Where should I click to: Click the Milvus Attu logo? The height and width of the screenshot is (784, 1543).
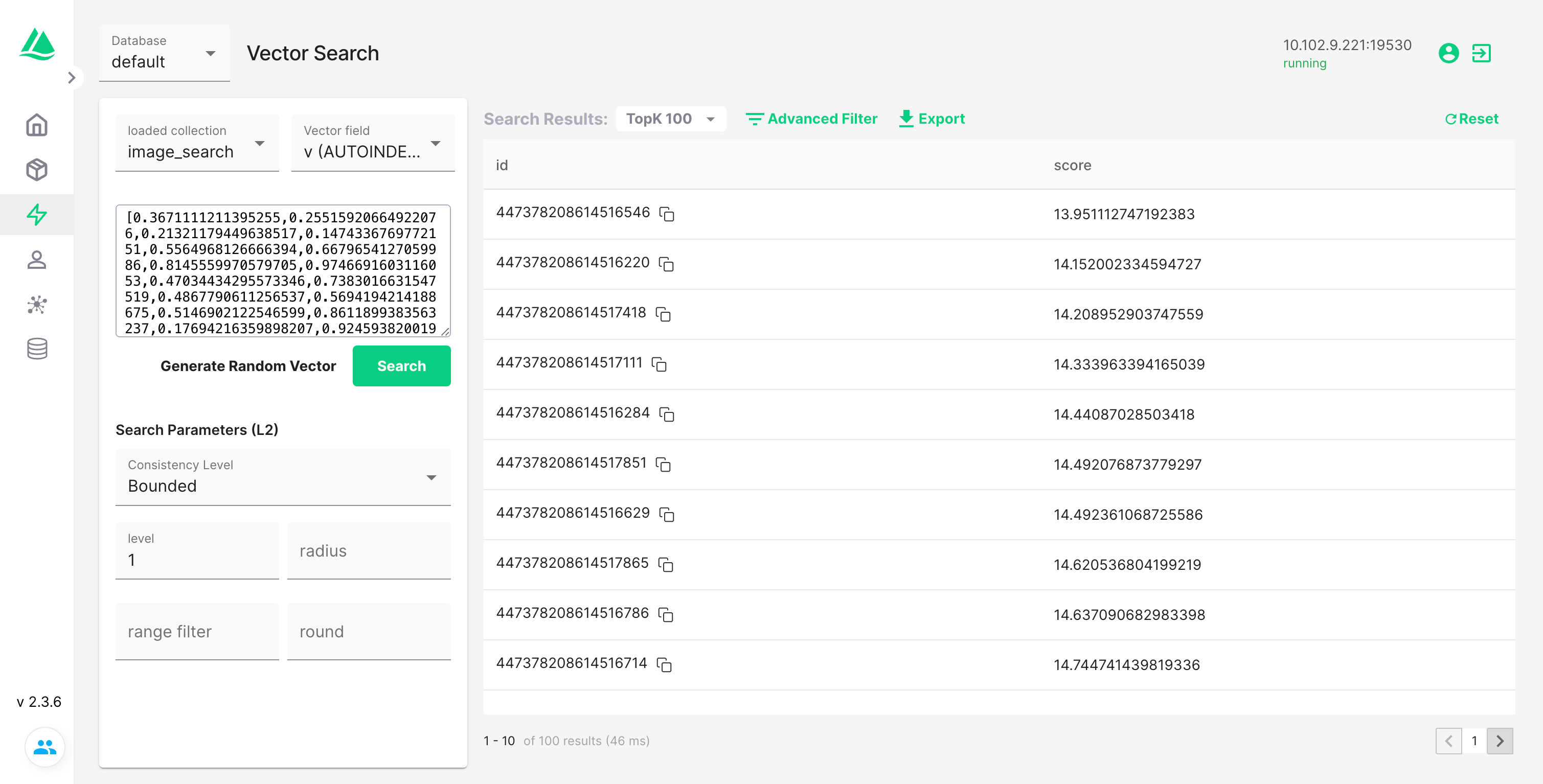[37, 44]
